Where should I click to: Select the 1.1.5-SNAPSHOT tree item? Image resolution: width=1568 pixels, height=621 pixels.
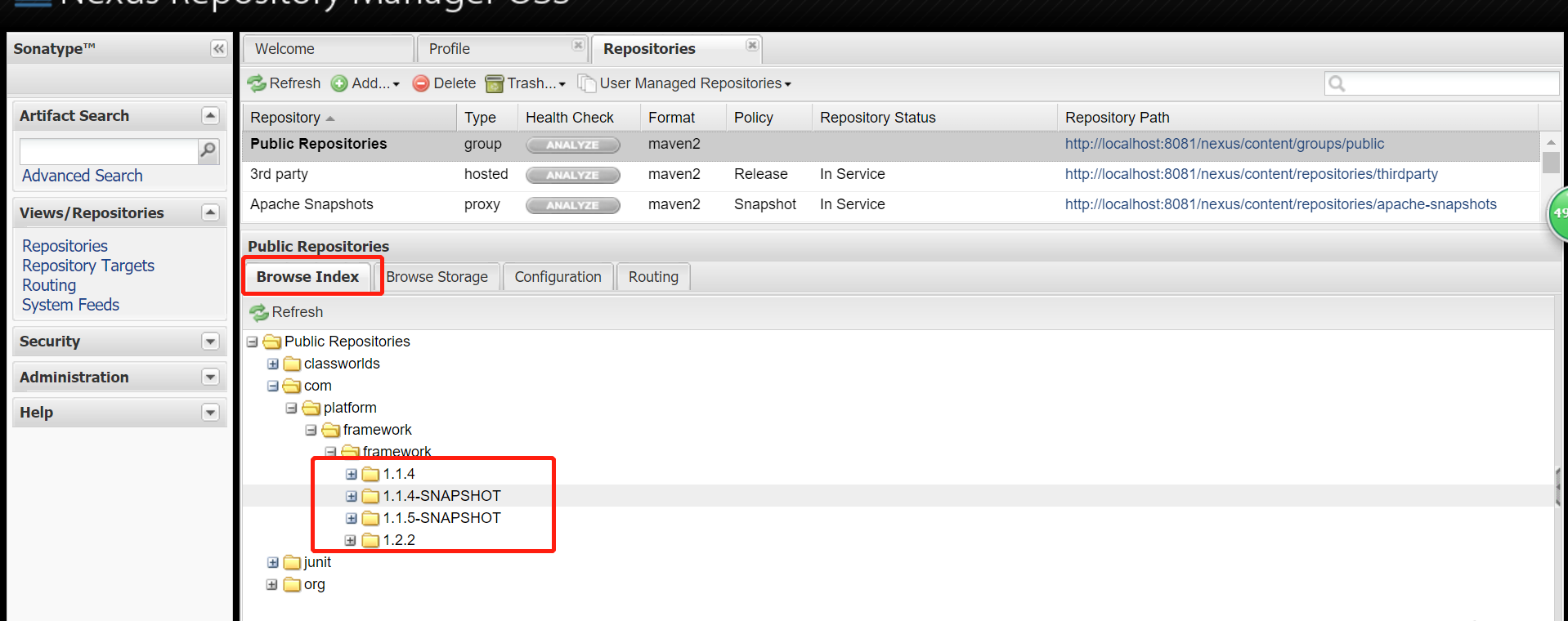click(x=441, y=518)
